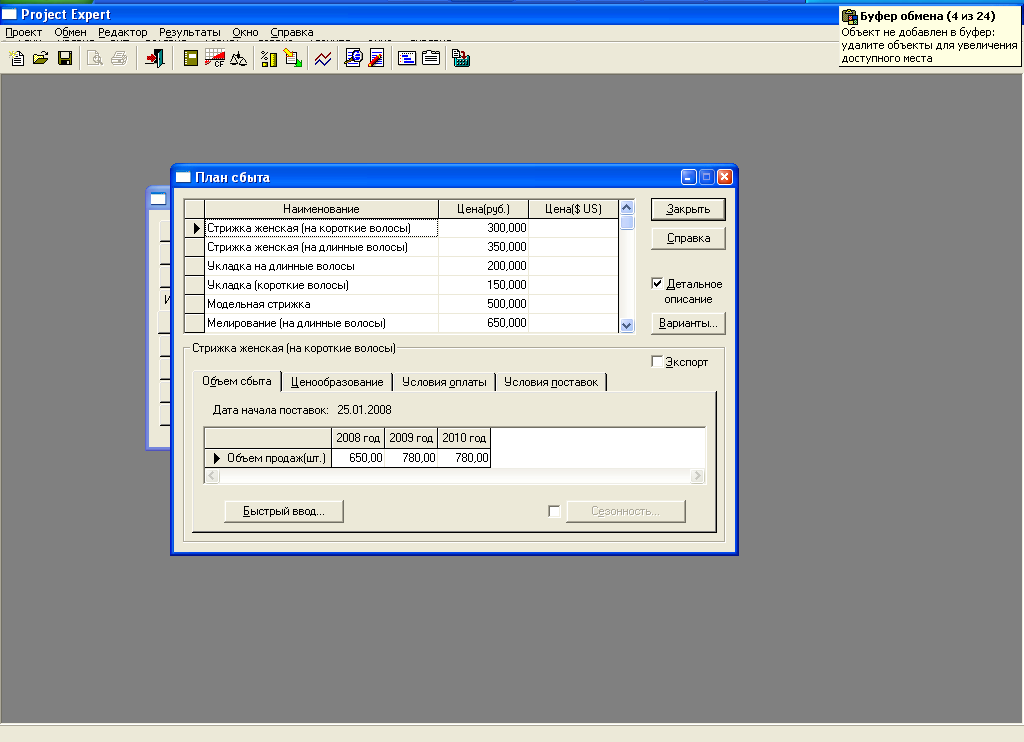Click the sheet with arrows toolbar icon
The height and width of the screenshot is (742, 1024).
click(293, 59)
